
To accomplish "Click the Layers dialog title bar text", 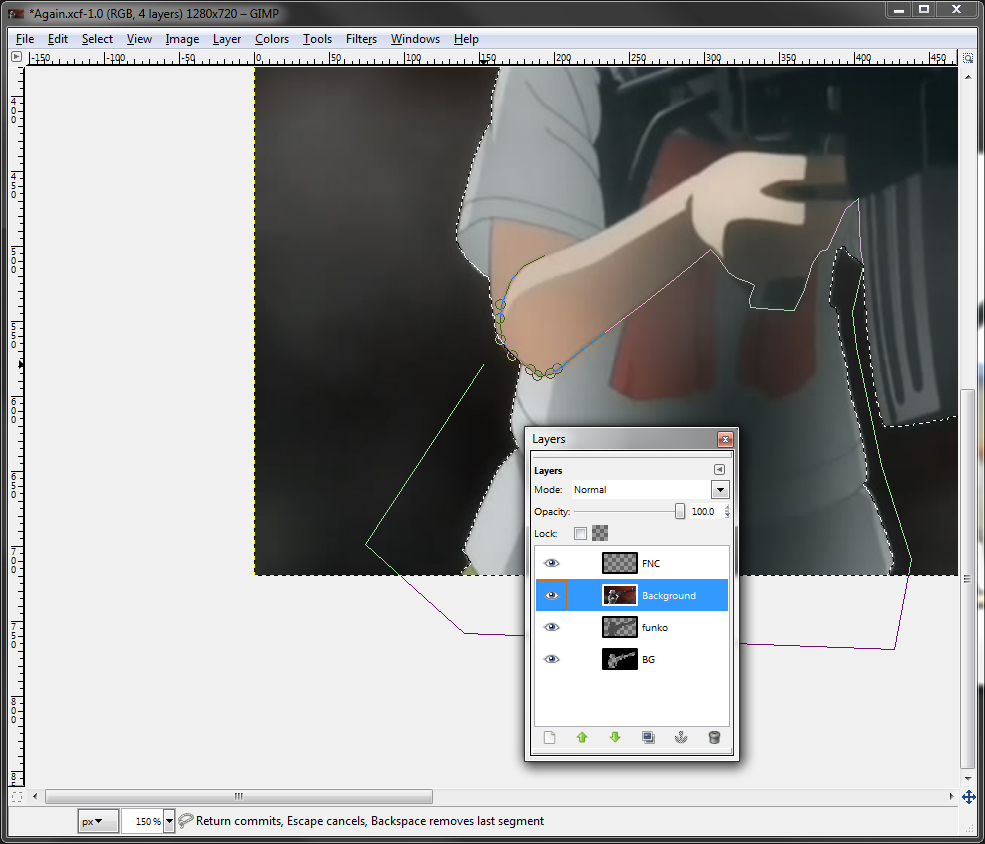I will 548,439.
